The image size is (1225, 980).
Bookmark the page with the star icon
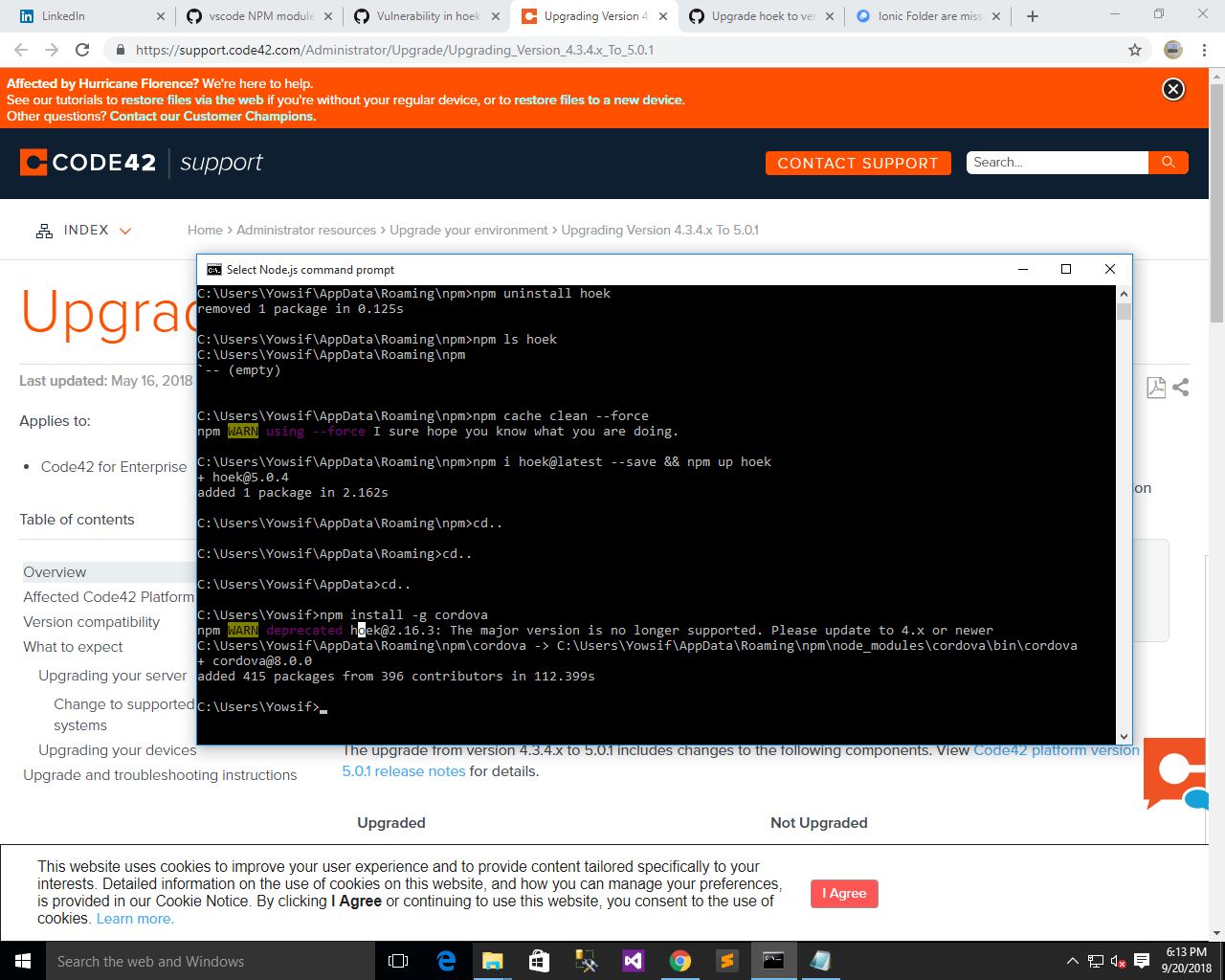click(x=1135, y=50)
